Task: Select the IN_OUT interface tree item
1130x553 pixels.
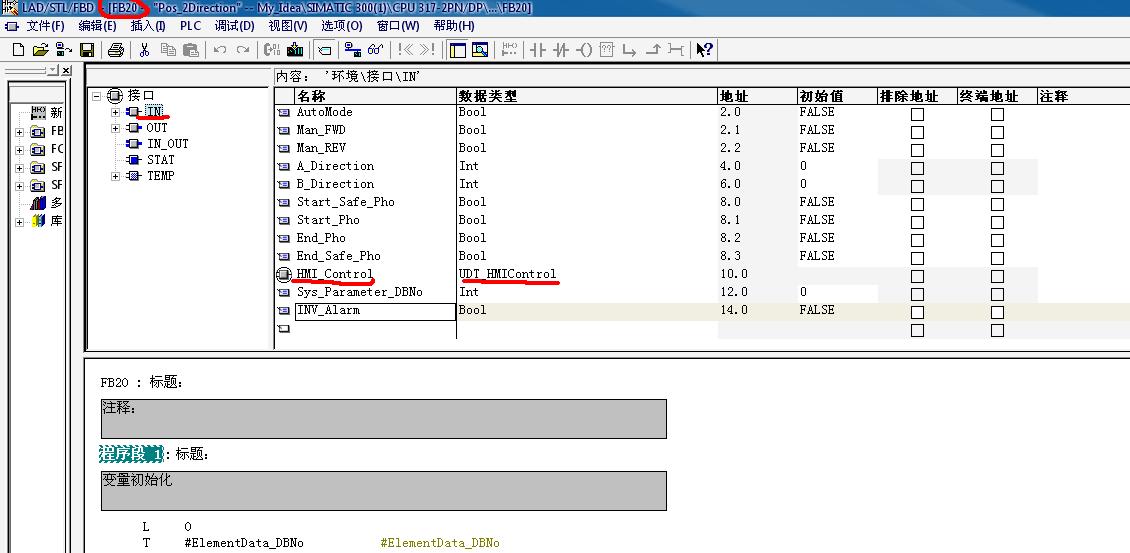Action: pos(167,144)
